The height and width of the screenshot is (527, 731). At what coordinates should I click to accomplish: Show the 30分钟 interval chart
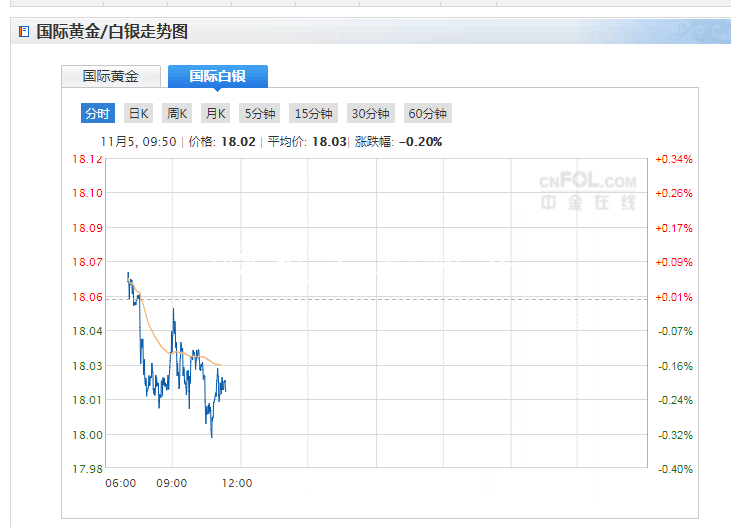371,113
